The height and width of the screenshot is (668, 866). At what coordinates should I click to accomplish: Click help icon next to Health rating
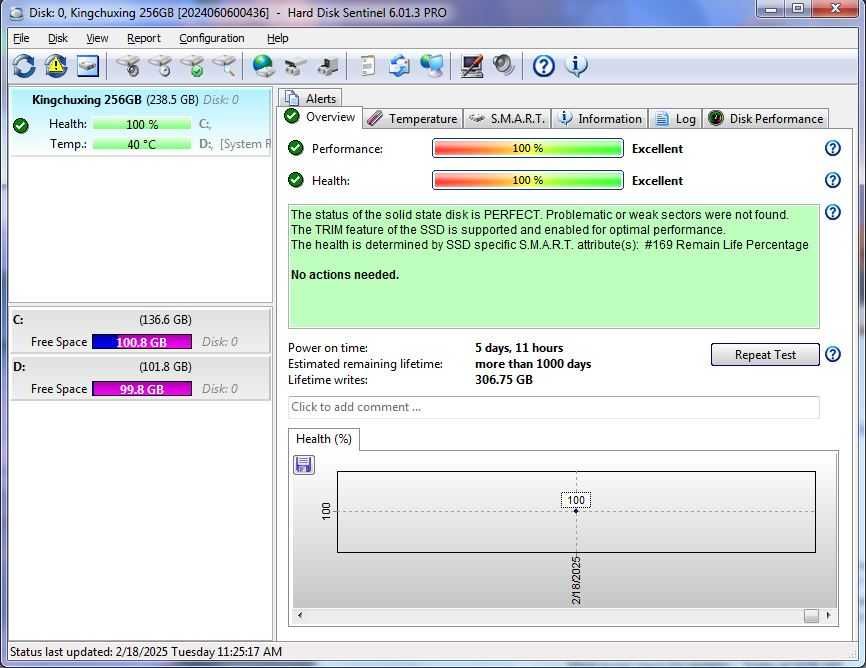[x=832, y=180]
